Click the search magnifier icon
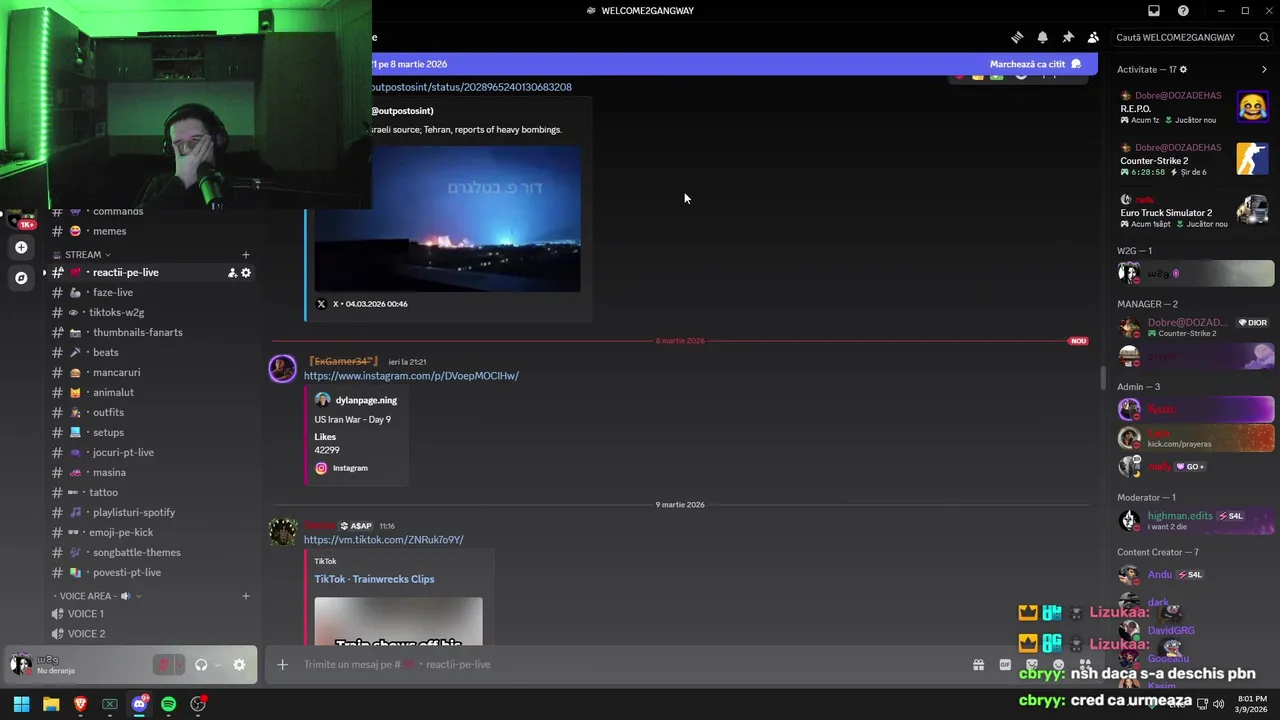Viewport: 1280px width, 720px height. (x=1264, y=37)
